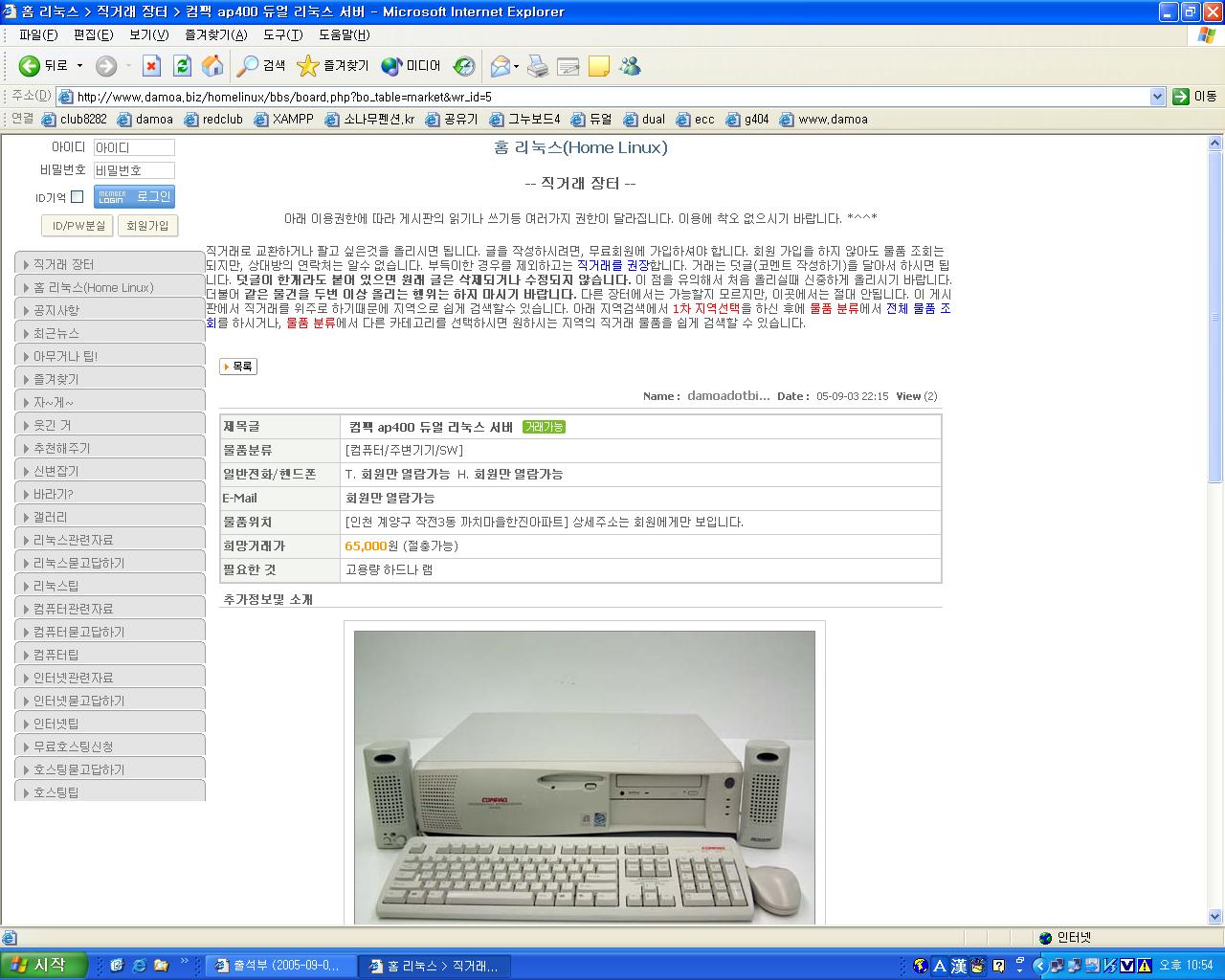This screenshot has height=980, width=1225.
Task: Click the ID/PW분실 button
Action: pyautogui.click(x=78, y=226)
